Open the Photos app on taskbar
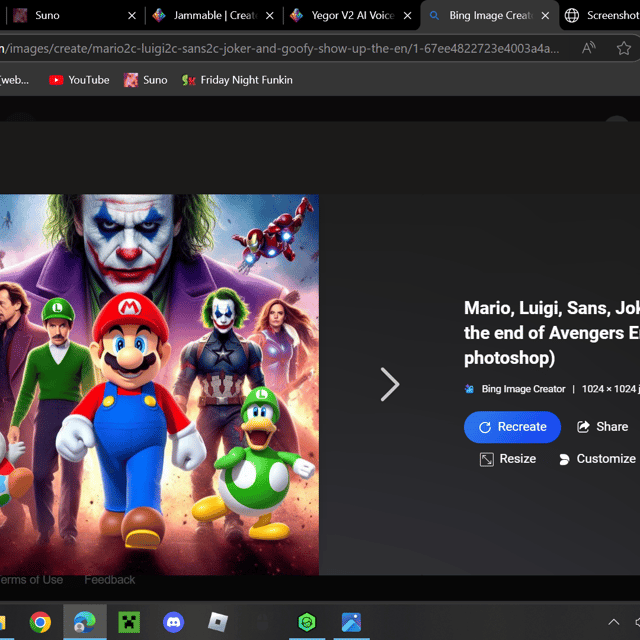Image resolution: width=640 pixels, height=640 pixels. (351, 622)
